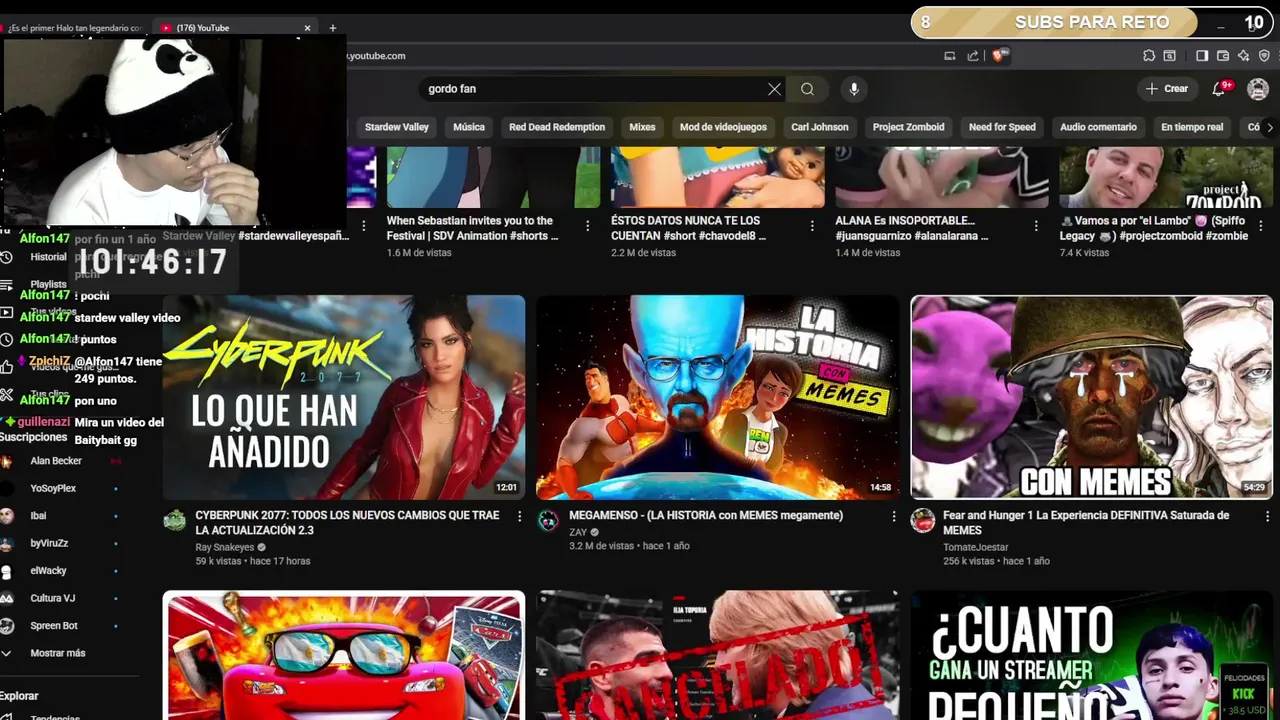This screenshot has width=1280, height=720.
Task: Select the Stardew Valley filter chip
Action: tap(396, 127)
